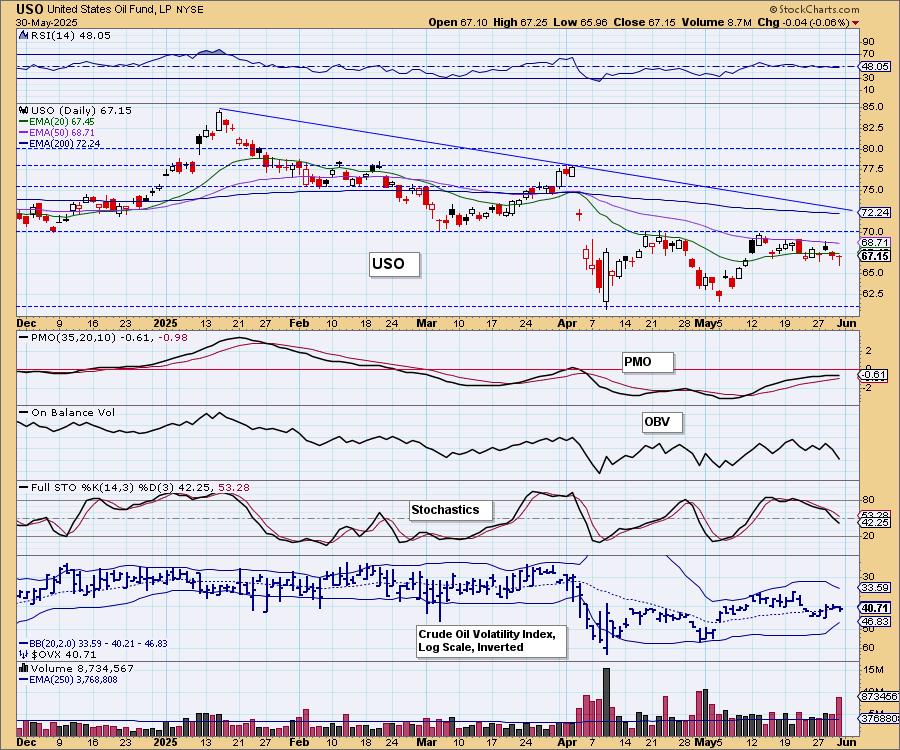Click the 72.24 price tag on right axis

point(875,212)
